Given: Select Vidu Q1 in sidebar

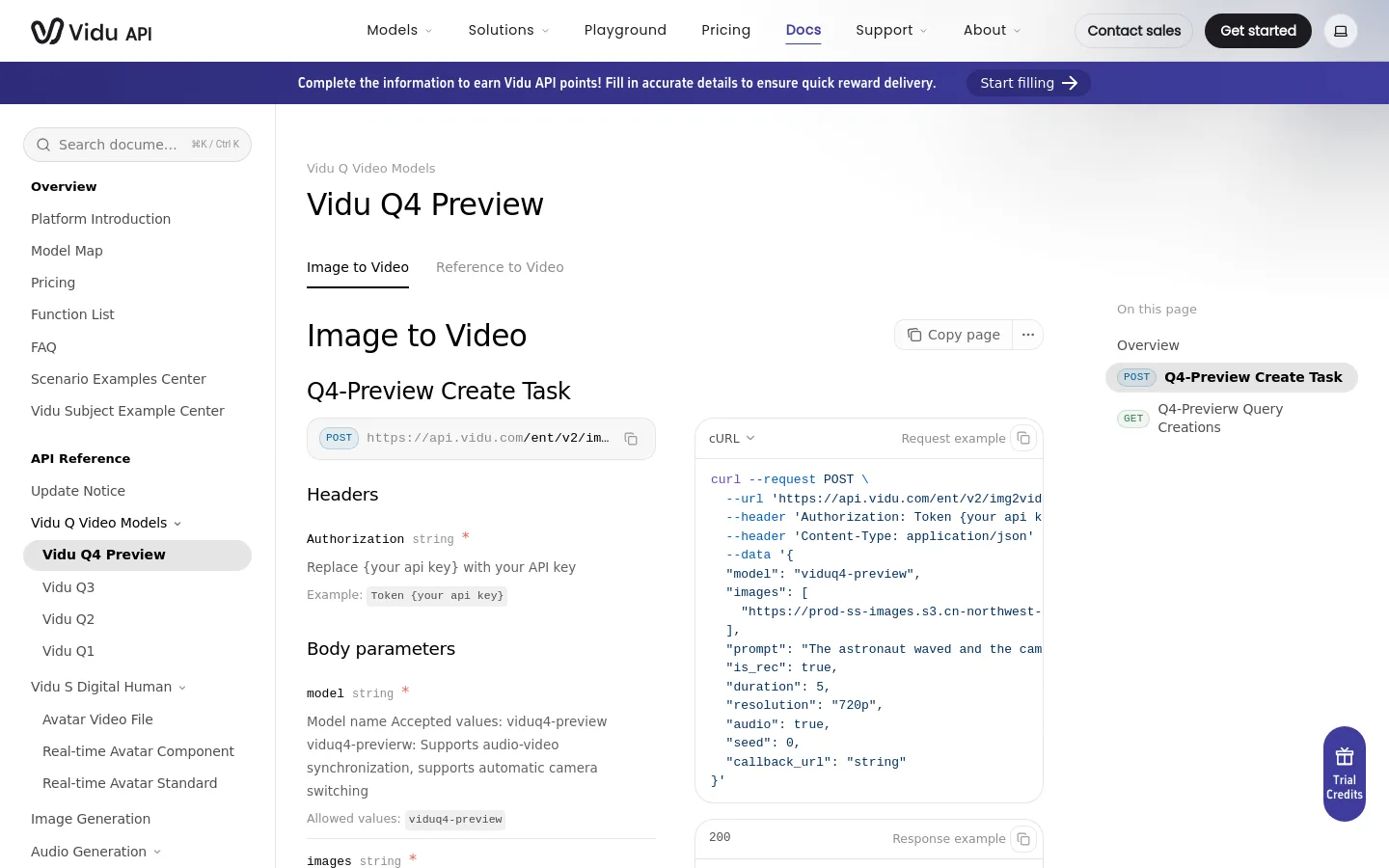Looking at the screenshot, I should (68, 651).
